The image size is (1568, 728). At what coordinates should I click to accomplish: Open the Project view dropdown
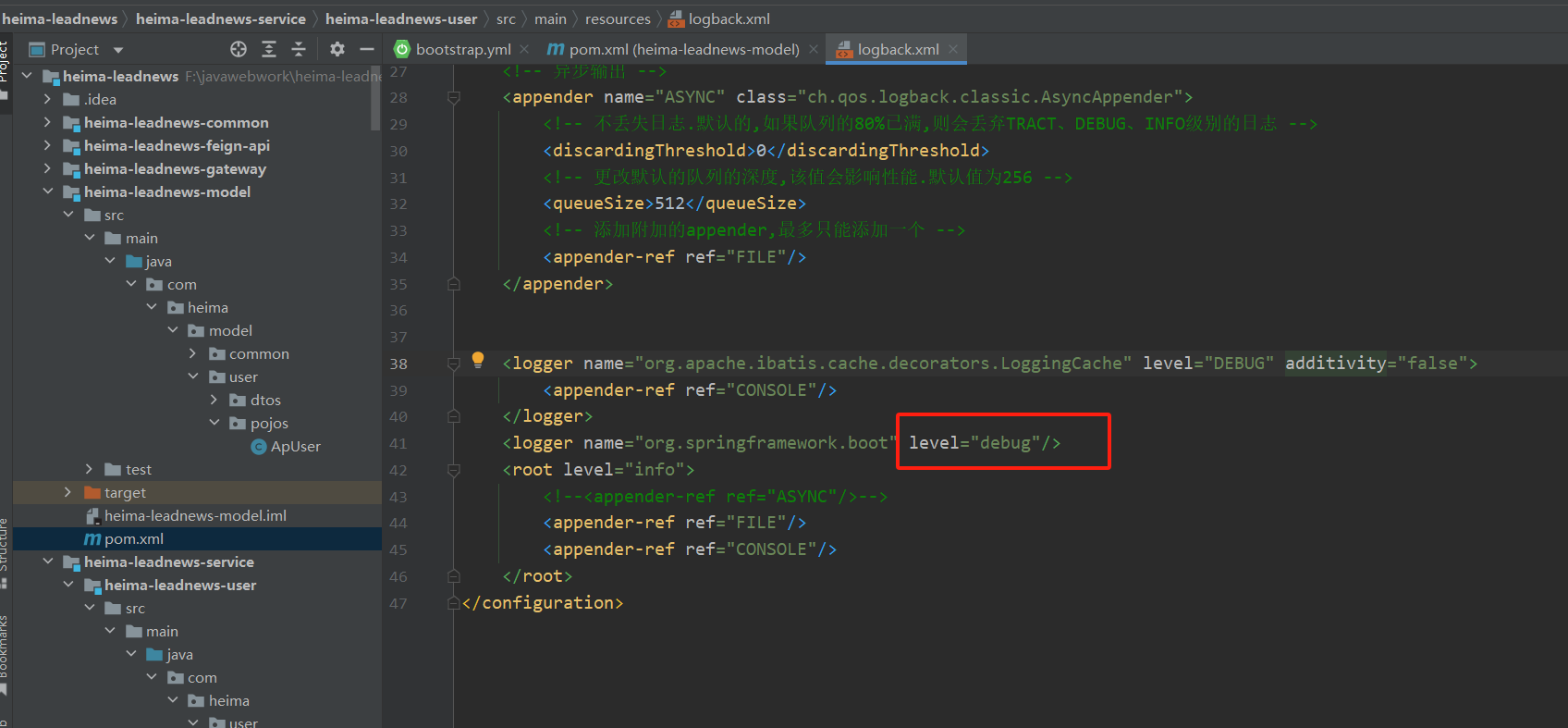click(x=117, y=50)
